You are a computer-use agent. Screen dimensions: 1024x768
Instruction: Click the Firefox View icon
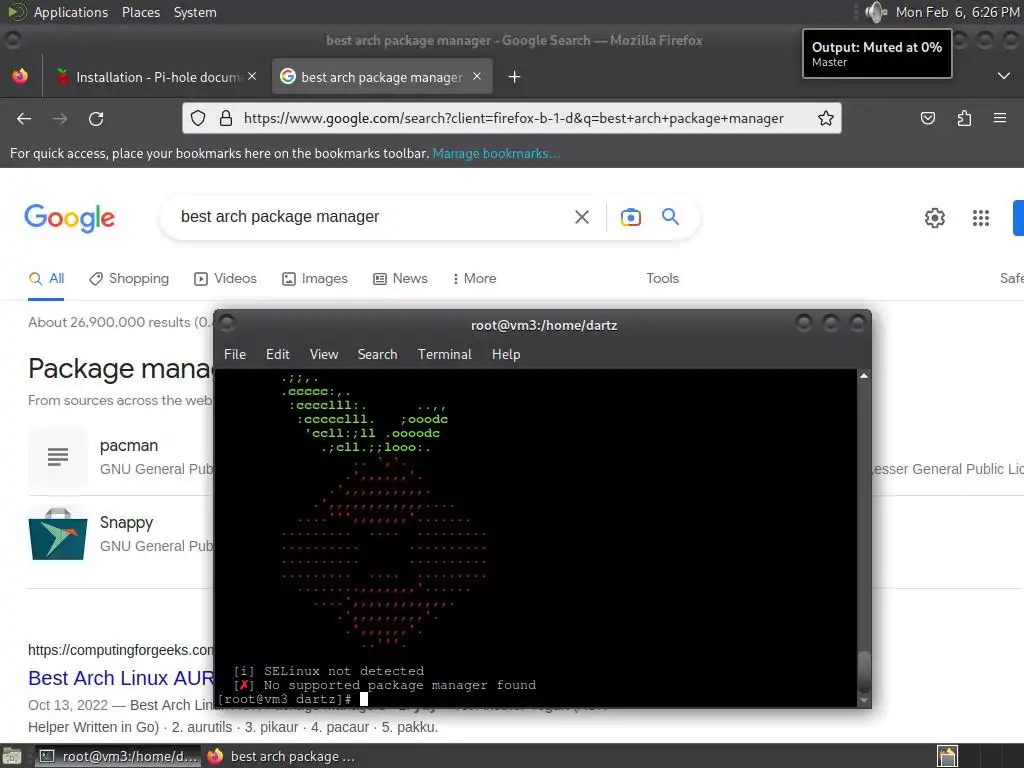(x=20, y=76)
